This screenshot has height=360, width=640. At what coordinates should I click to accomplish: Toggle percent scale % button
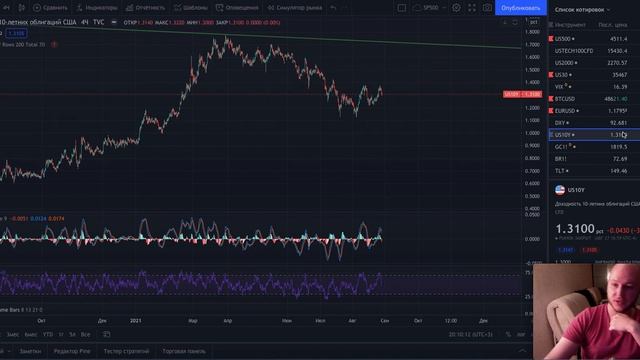point(508,334)
